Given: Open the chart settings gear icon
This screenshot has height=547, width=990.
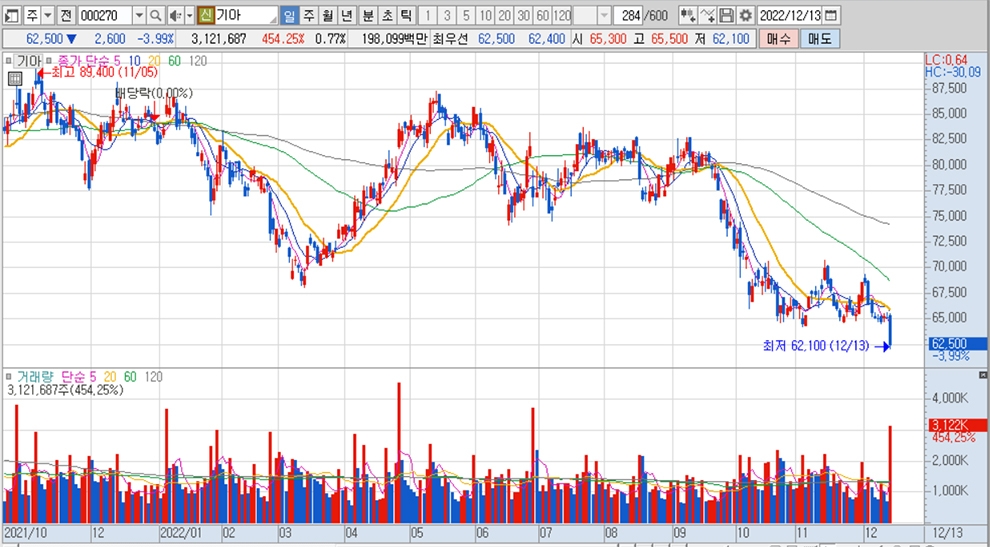Looking at the screenshot, I should (743, 16).
